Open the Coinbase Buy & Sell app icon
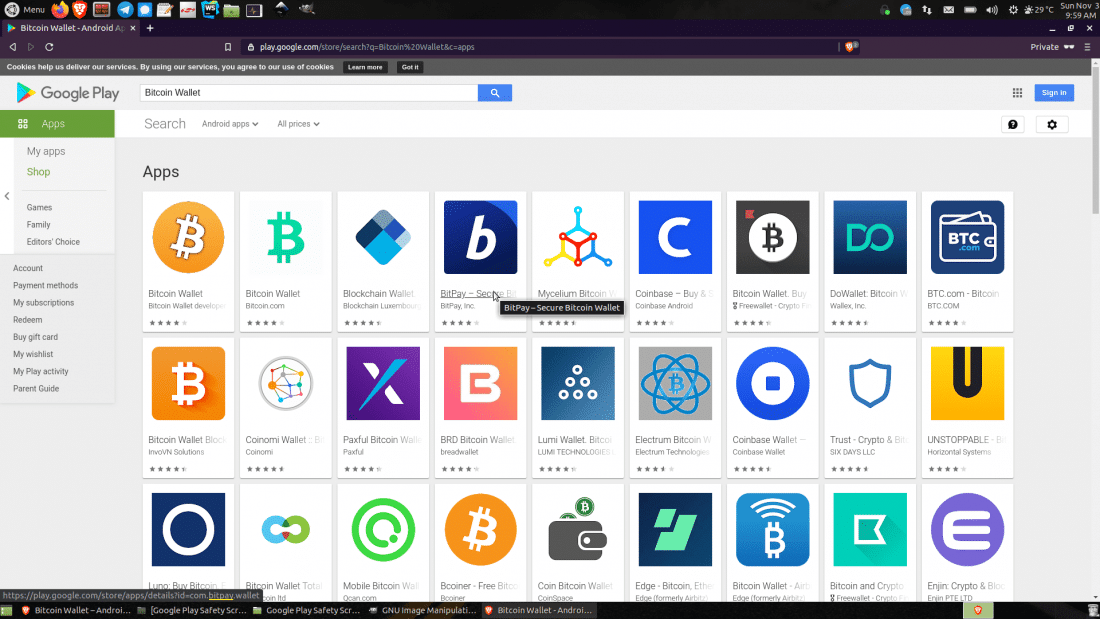Screen dimensions: 1100x619 (675, 237)
